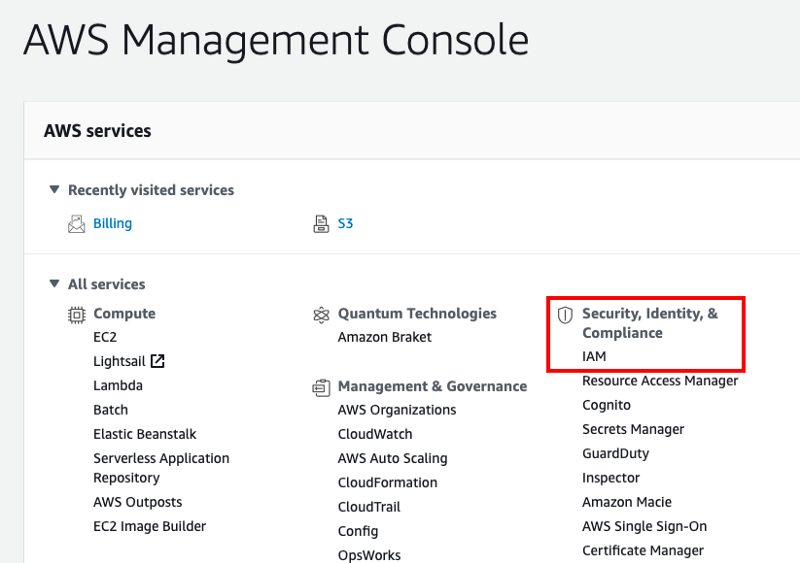Collapse the Recently visited services section
The width and height of the screenshot is (800, 563).
pos(55,189)
